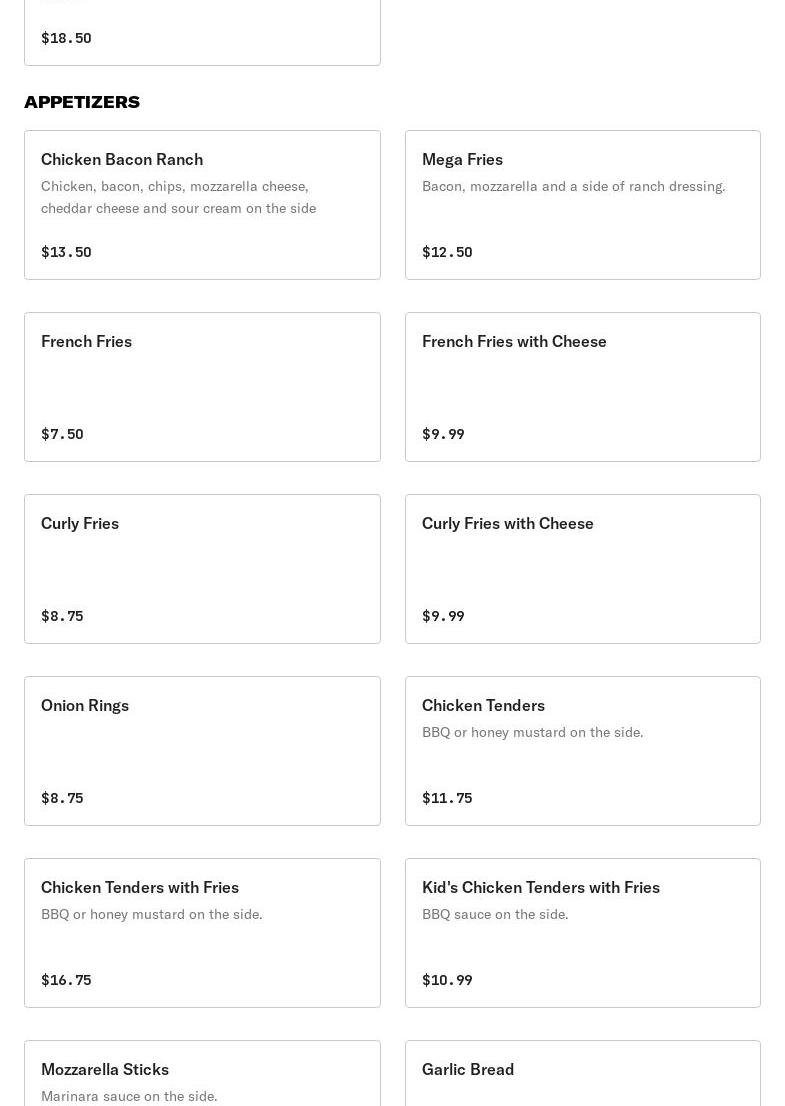This screenshot has height=1106, width=785.
Task: Click the Chicken Tenders item title without fries
Action: 483,705
